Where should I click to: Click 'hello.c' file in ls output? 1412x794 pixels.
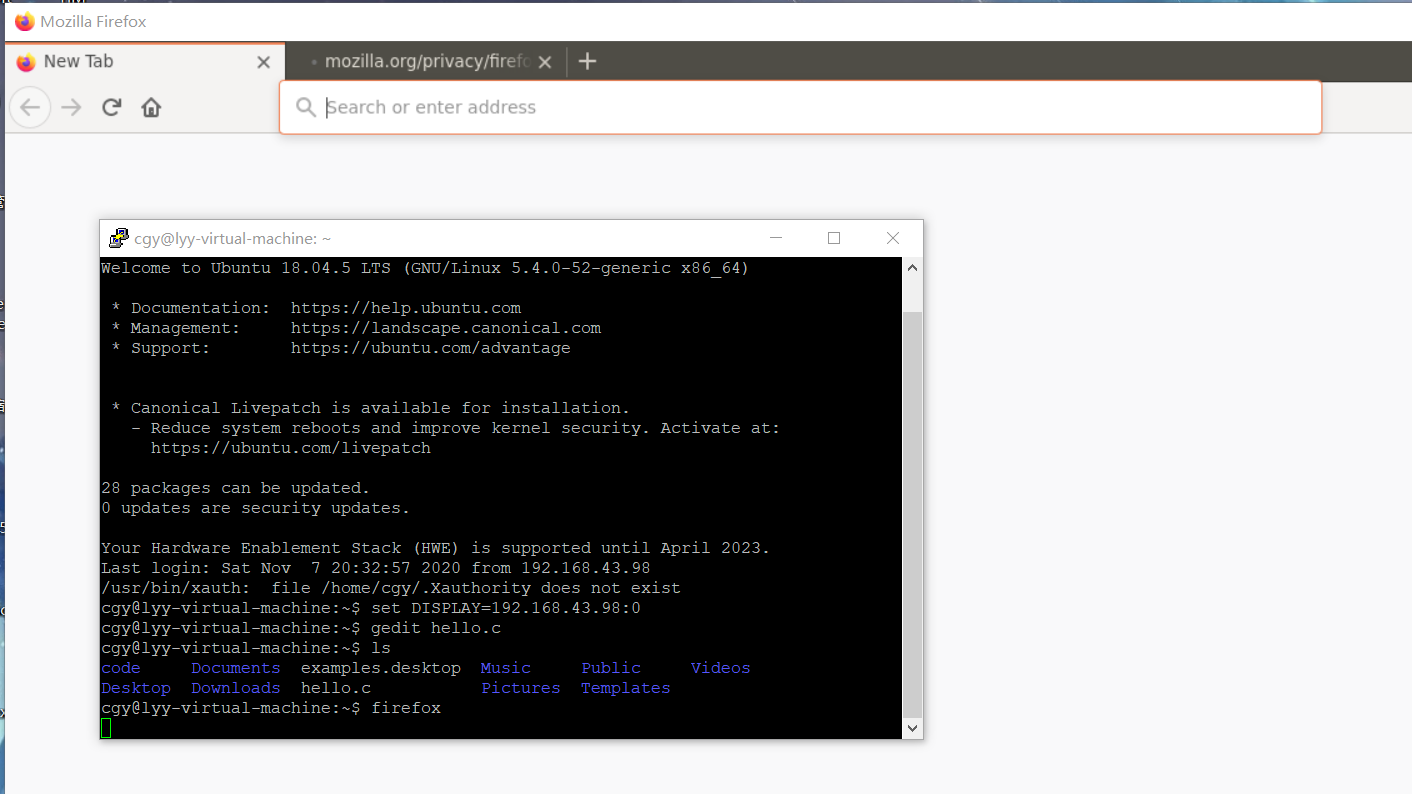coord(336,688)
